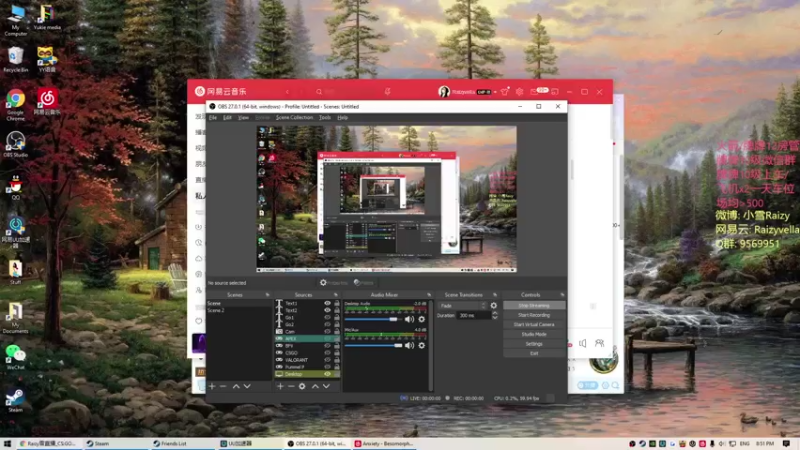Screen dimensions: 800x450
Task: Open the QQ penguin desktop icon
Action: 15,187
